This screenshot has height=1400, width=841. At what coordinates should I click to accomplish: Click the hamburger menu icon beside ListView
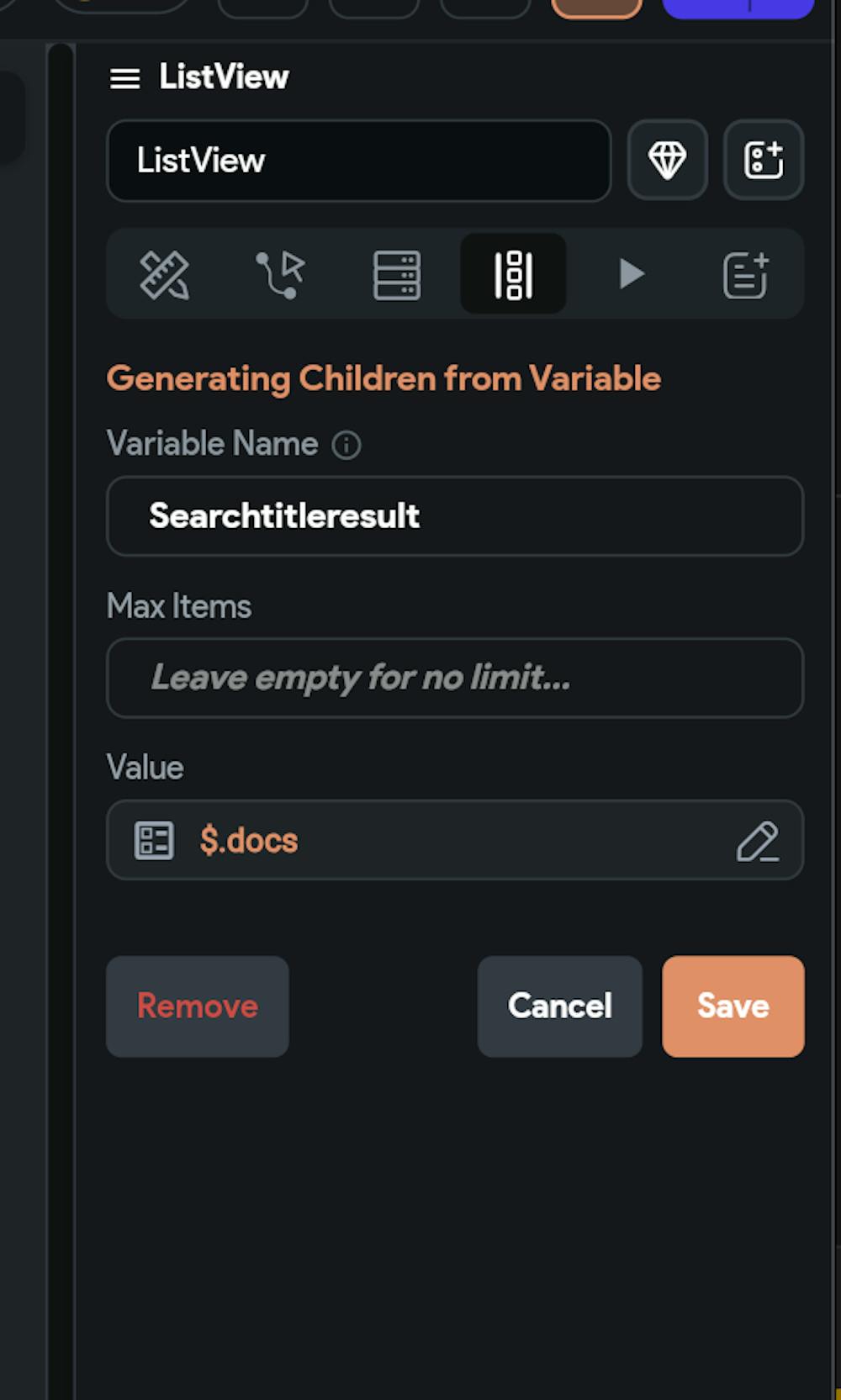[x=124, y=79]
